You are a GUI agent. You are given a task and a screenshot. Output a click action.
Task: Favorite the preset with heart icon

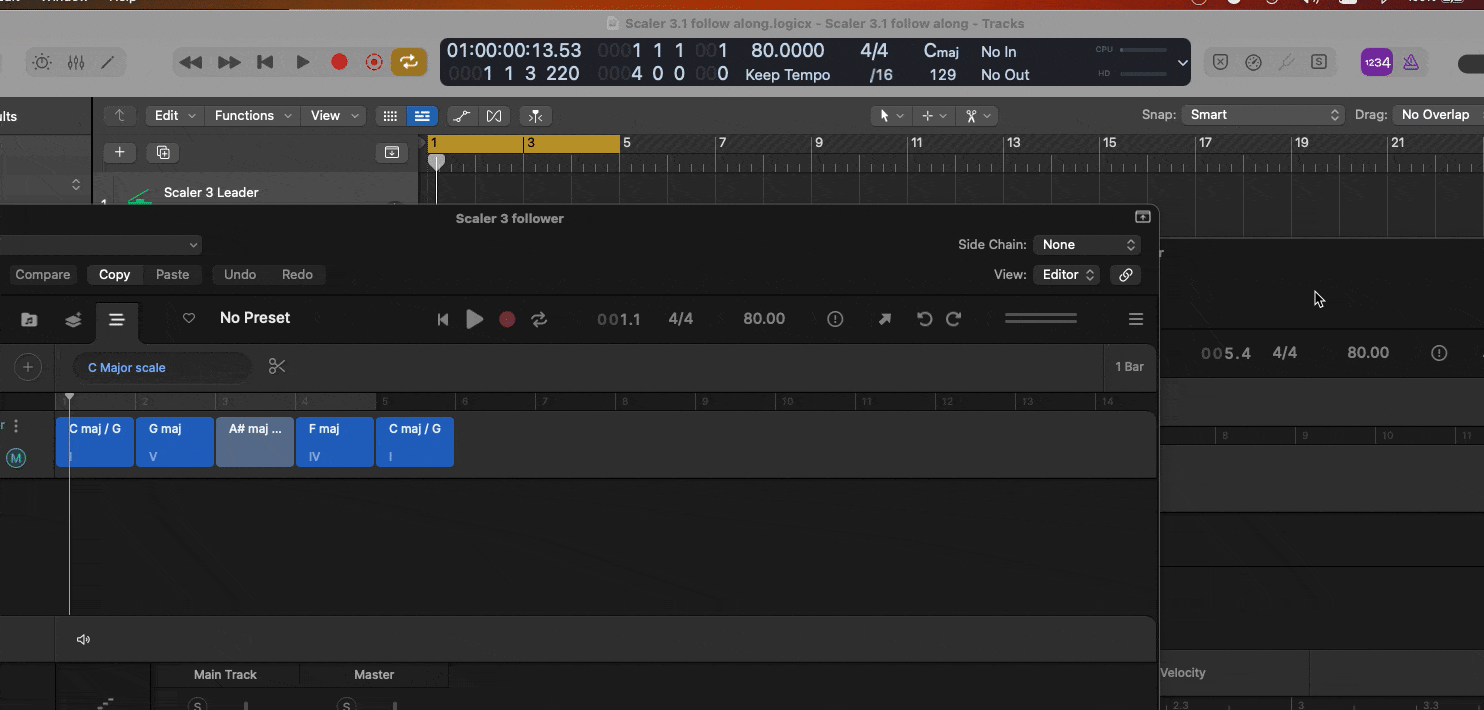189,318
